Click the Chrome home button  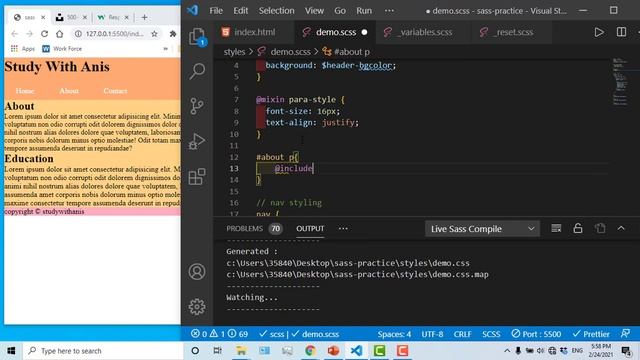(x=60, y=34)
